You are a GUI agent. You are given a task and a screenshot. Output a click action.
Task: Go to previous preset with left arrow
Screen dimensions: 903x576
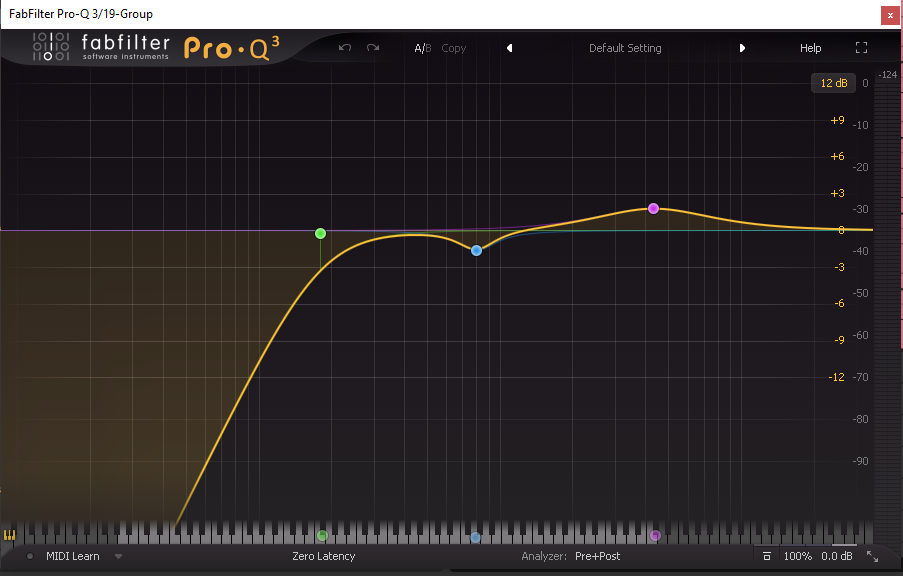[509, 48]
